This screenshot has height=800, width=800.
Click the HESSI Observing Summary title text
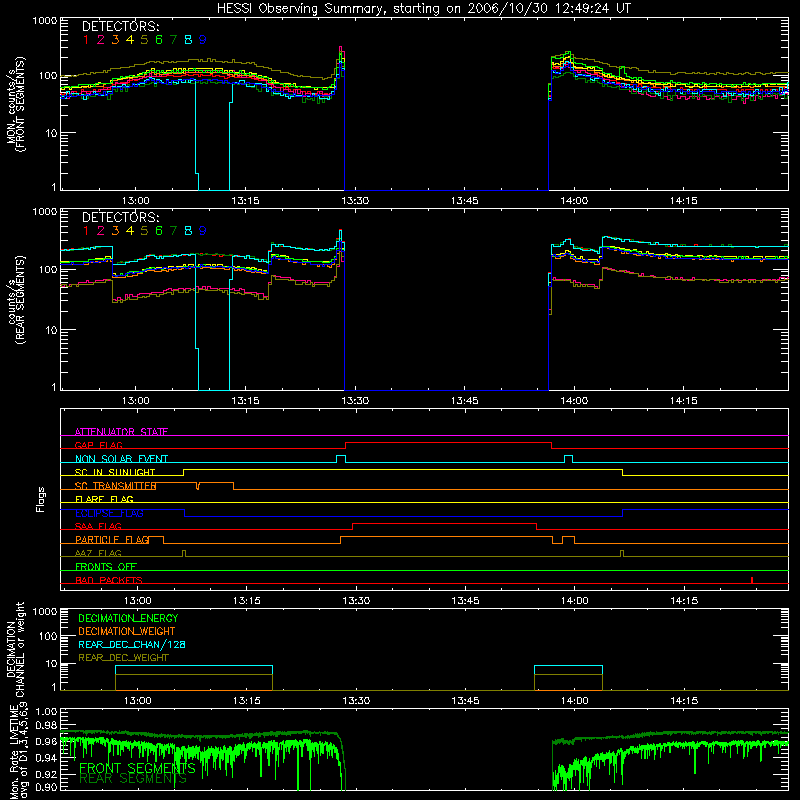423,9
